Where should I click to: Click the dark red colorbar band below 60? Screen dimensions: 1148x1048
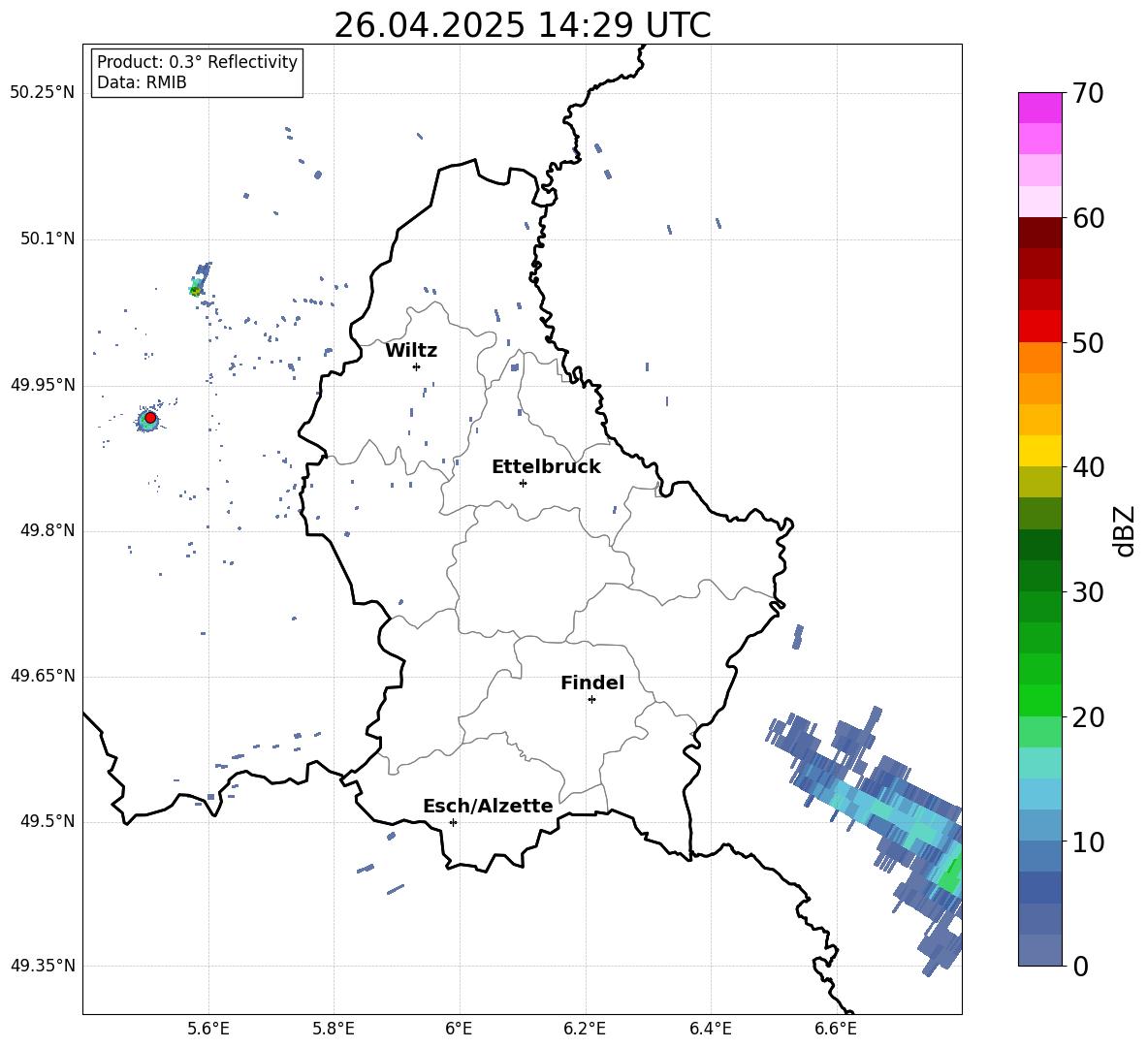coord(1040,233)
